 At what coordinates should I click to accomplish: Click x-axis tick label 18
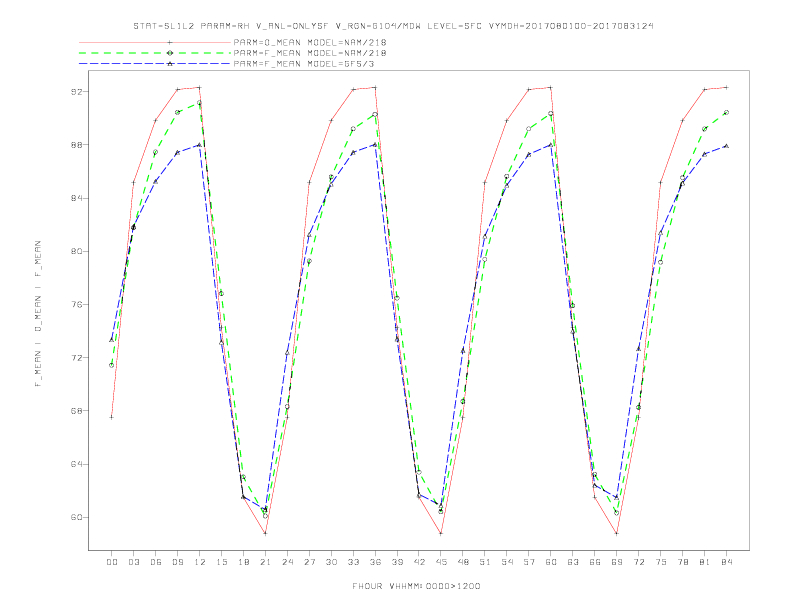tap(243, 562)
